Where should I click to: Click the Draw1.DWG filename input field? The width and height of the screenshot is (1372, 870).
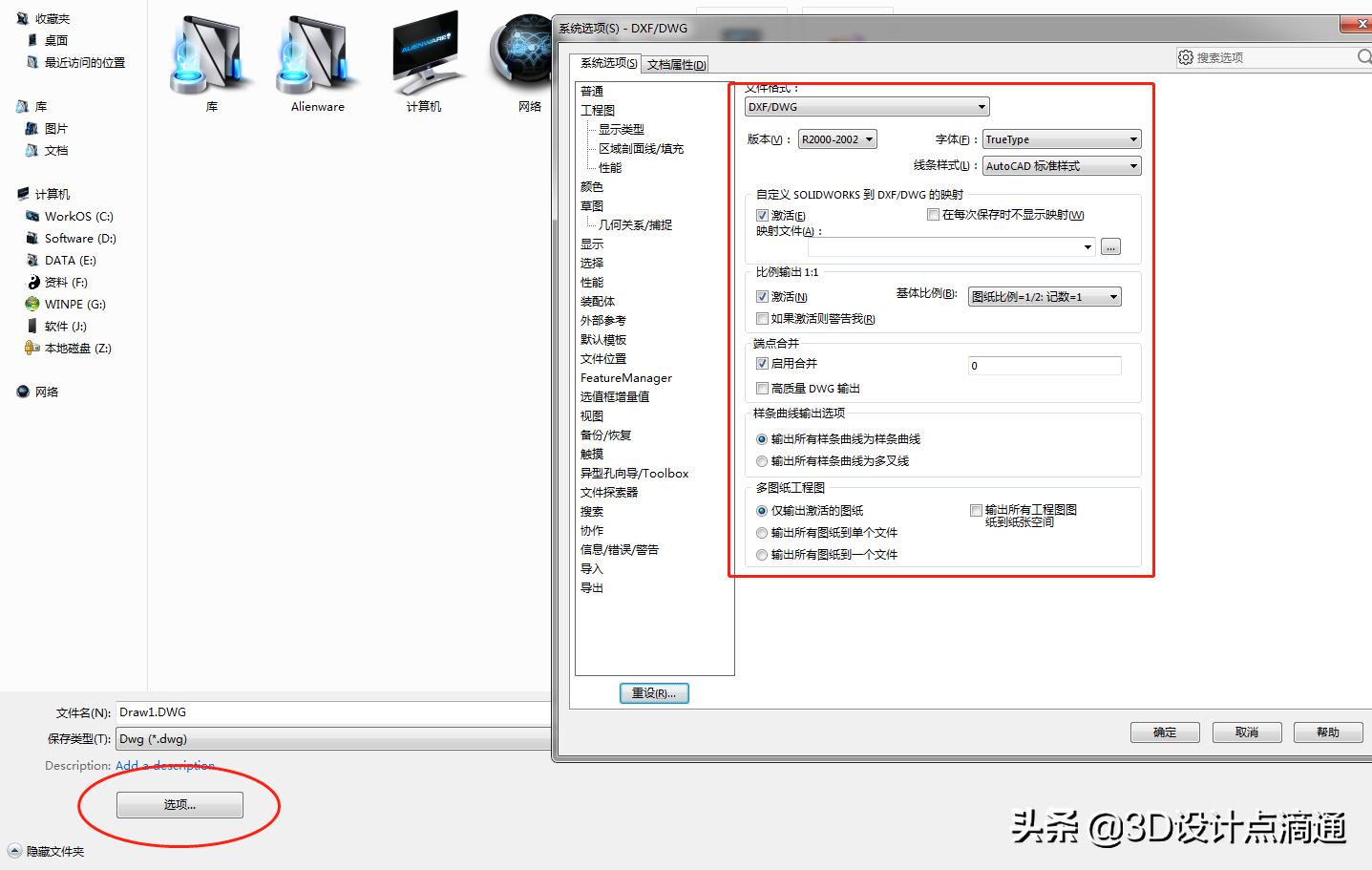(286, 711)
